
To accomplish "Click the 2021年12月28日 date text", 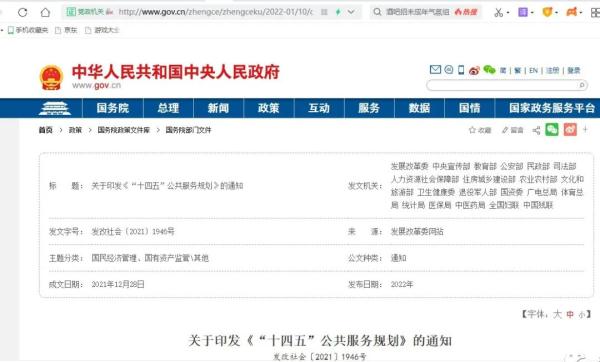I will [x=118, y=284].
